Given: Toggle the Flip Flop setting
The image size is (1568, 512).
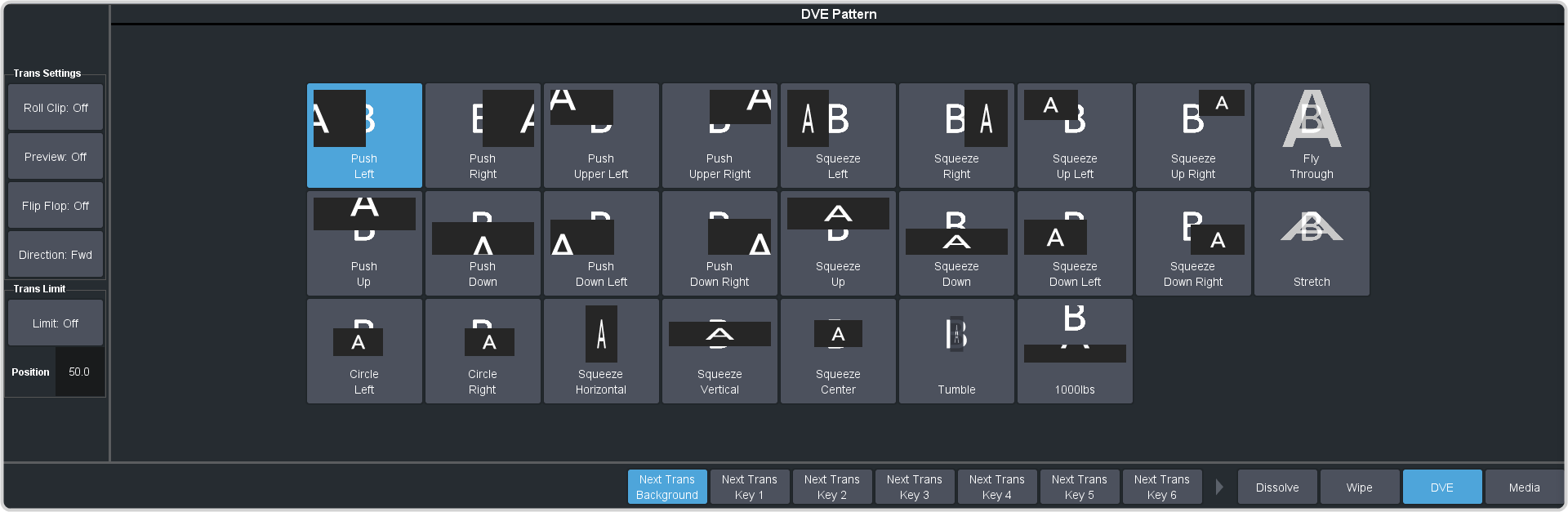Looking at the screenshot, I should (56, 206).
